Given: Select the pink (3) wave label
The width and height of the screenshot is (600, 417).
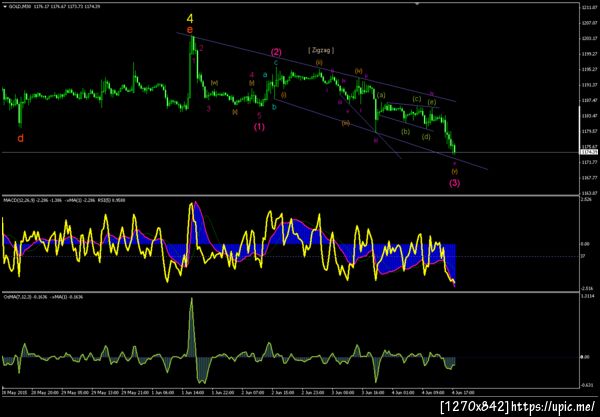Looking at the screenshot, I should point(454,183).
